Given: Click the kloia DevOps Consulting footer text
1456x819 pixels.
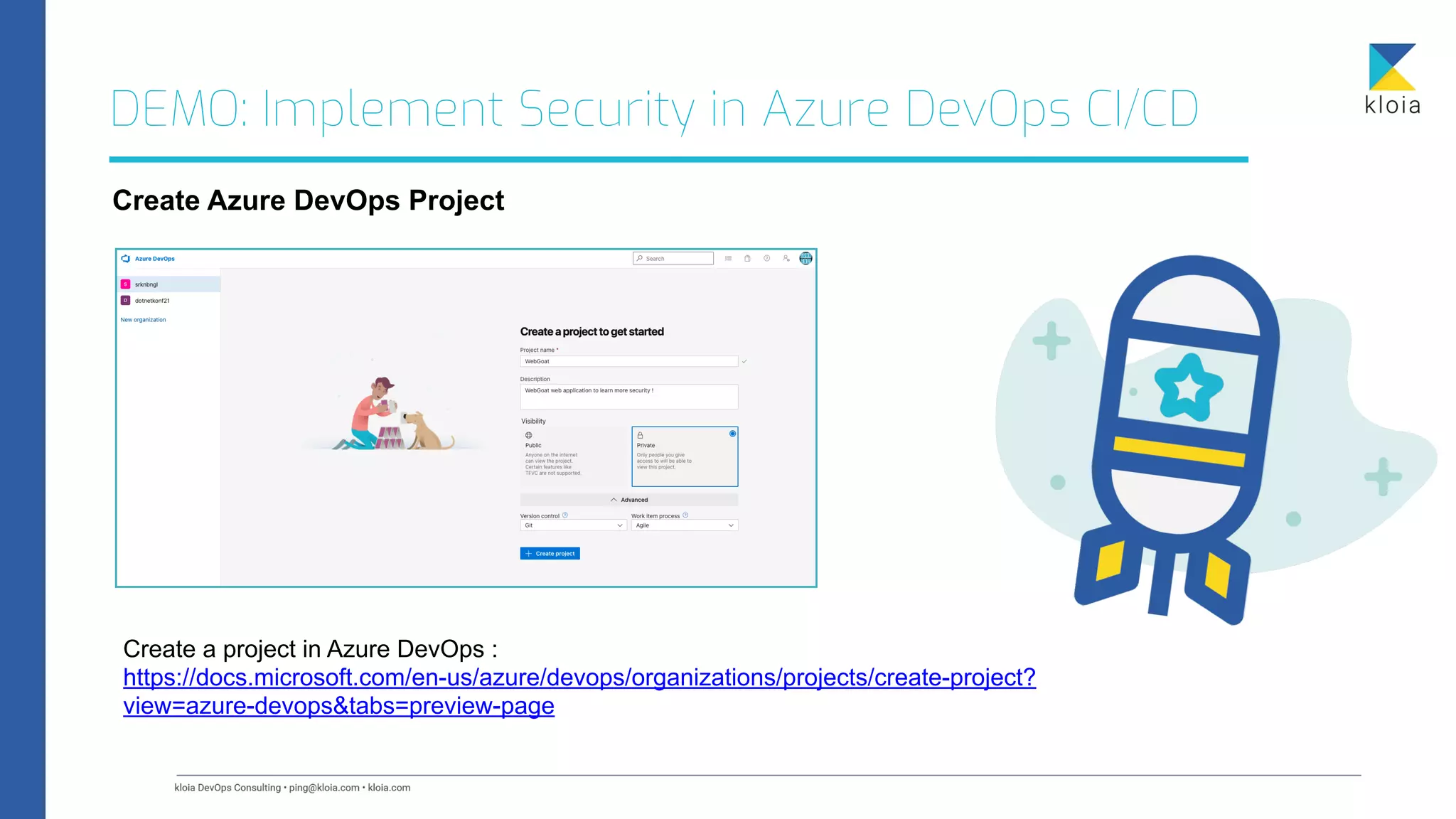Looking at the screenshot, I should coord(292,788).
